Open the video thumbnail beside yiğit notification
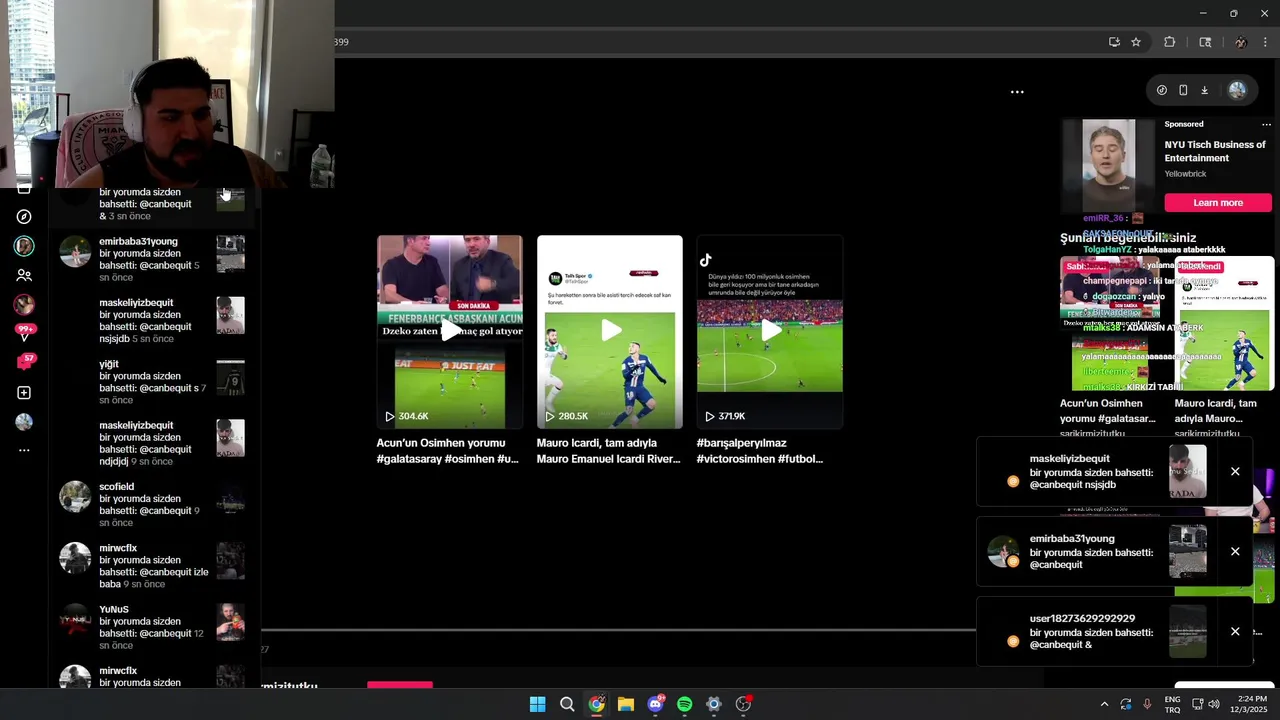This screenshot has height=720, width=1280. (231, 378)
